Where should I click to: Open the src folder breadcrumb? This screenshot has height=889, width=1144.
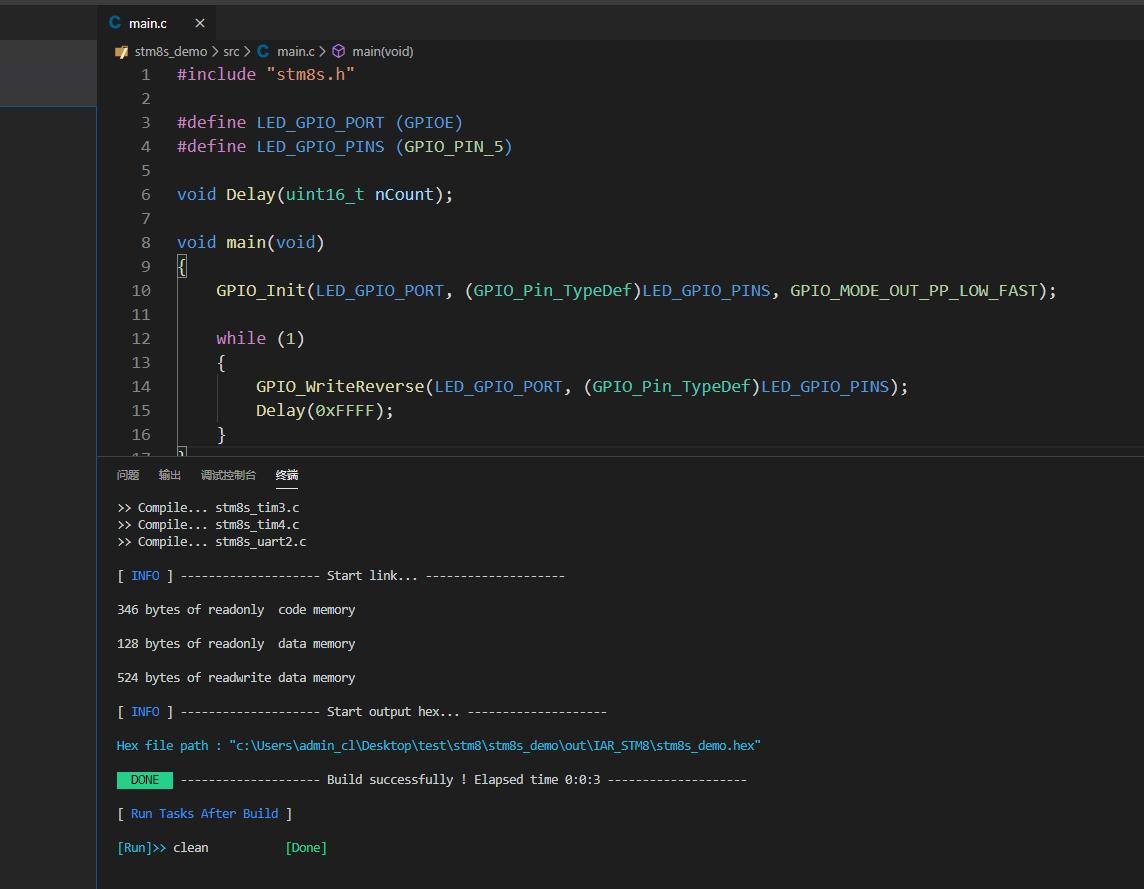[x=231, y=51]
